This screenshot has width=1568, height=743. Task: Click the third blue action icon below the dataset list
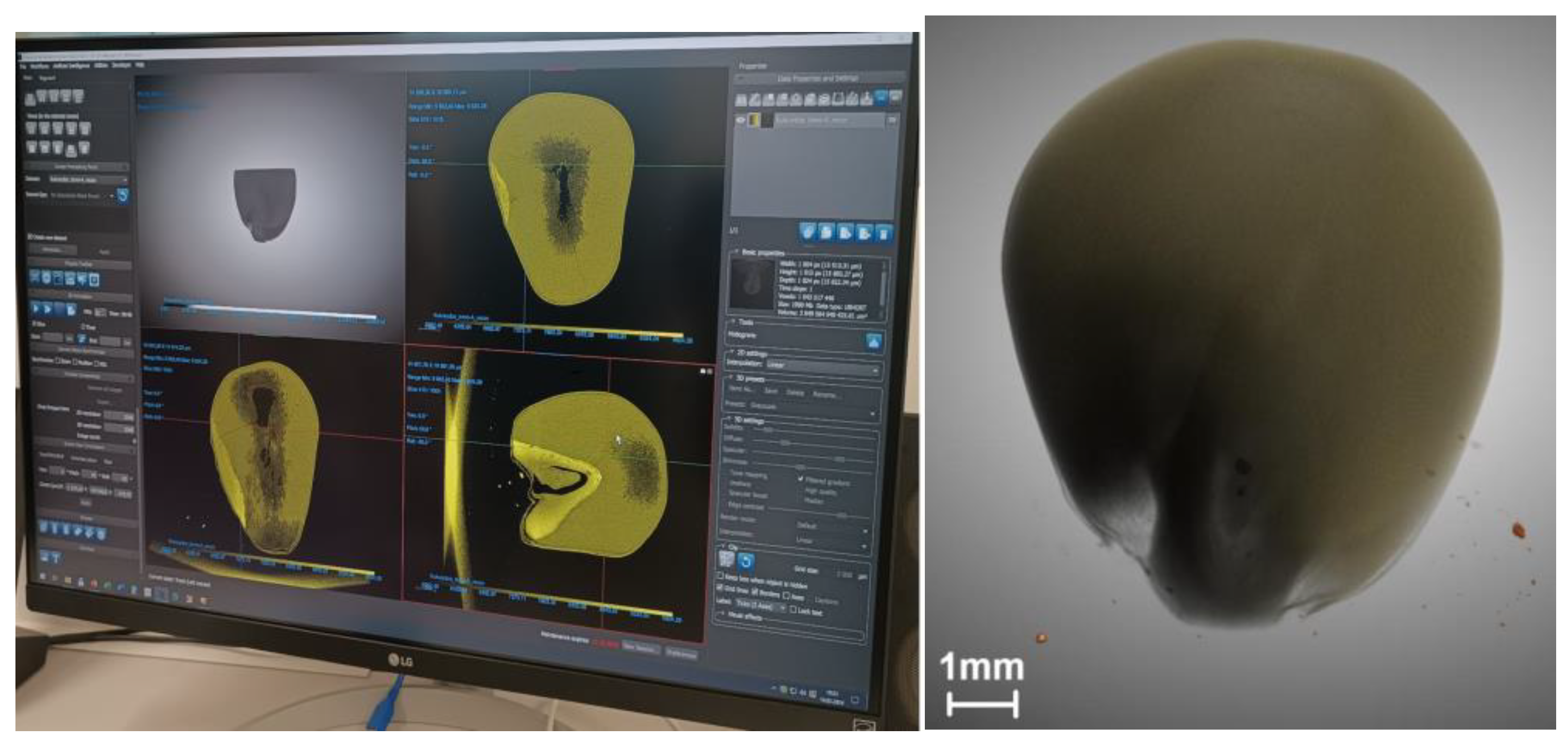[x=846, y=233]
